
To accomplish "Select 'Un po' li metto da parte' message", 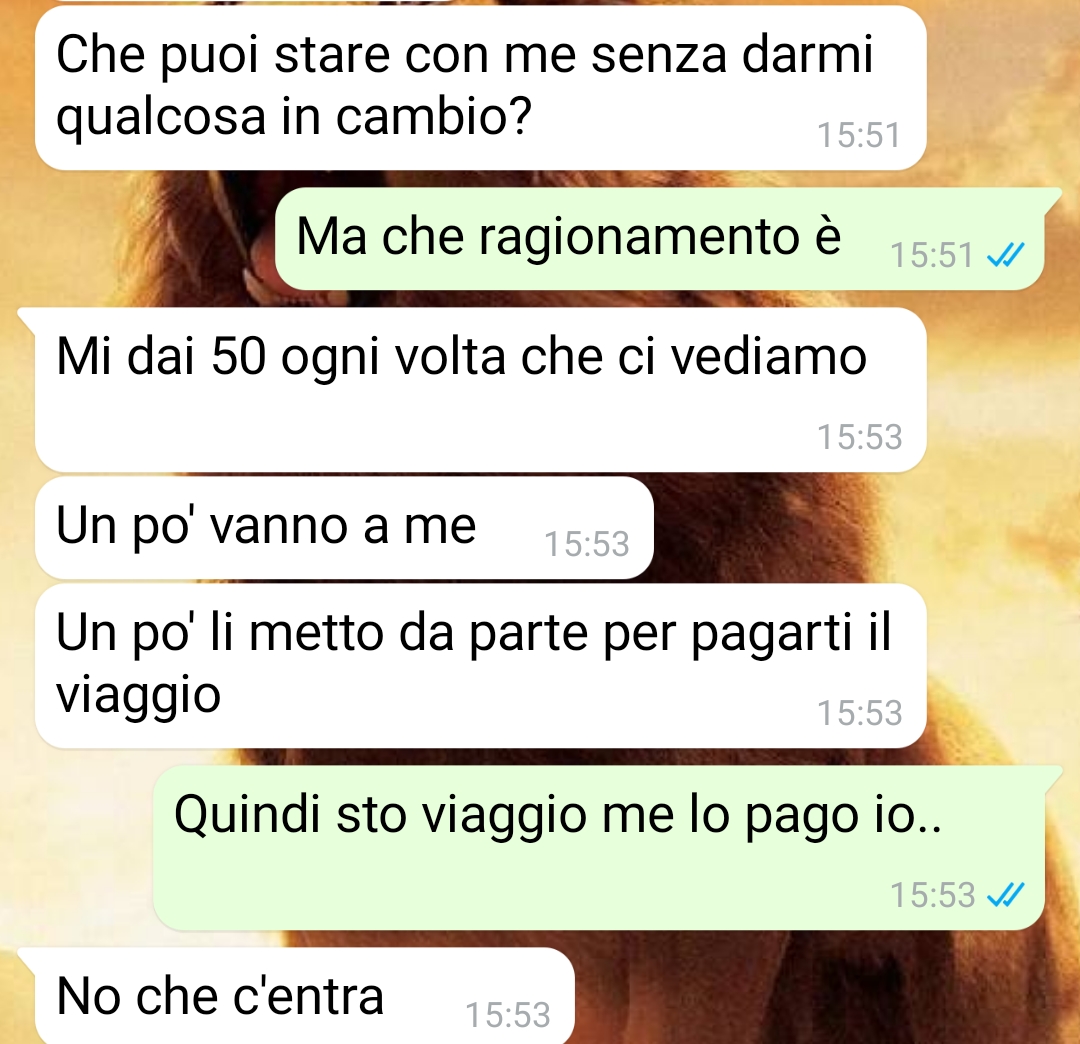I will [480, 666].
